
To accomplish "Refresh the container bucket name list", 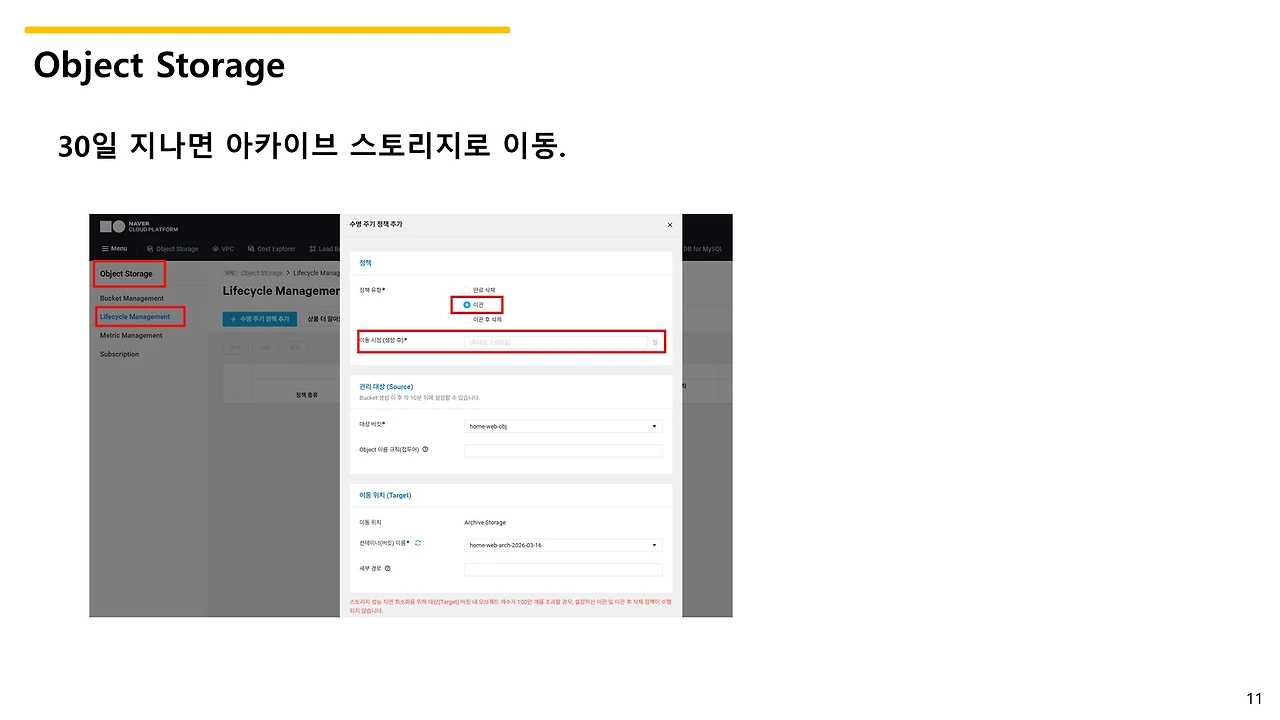I will pyautogui.click(x=417, y=543).
